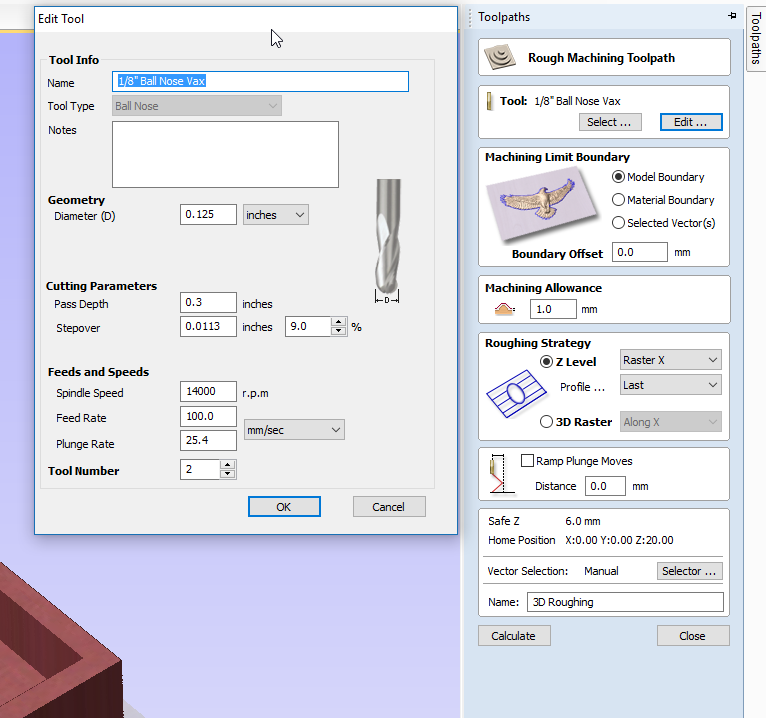Click the Rough Machining Toolpath icon

click(500, 58)
